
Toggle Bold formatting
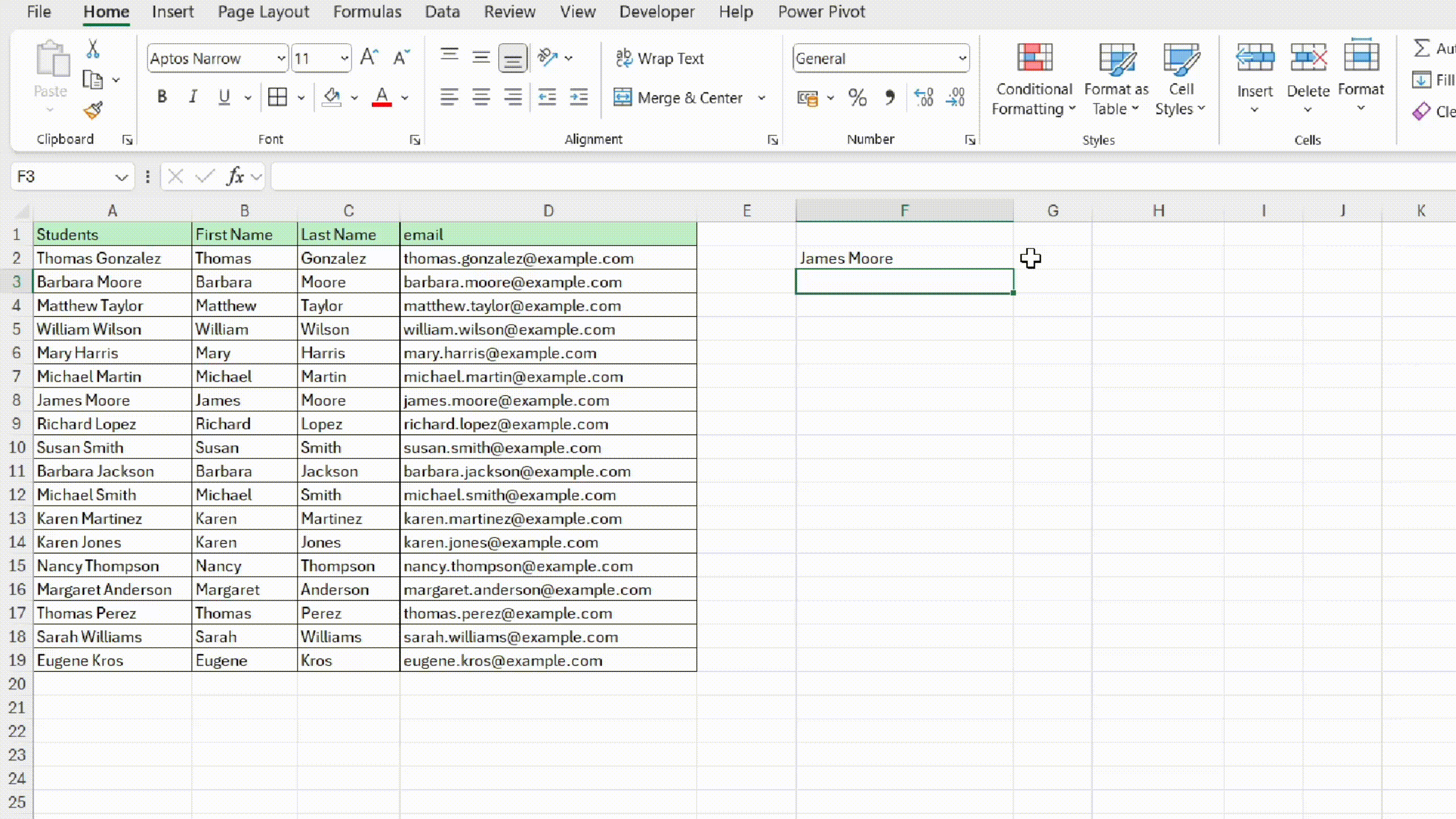162,97
